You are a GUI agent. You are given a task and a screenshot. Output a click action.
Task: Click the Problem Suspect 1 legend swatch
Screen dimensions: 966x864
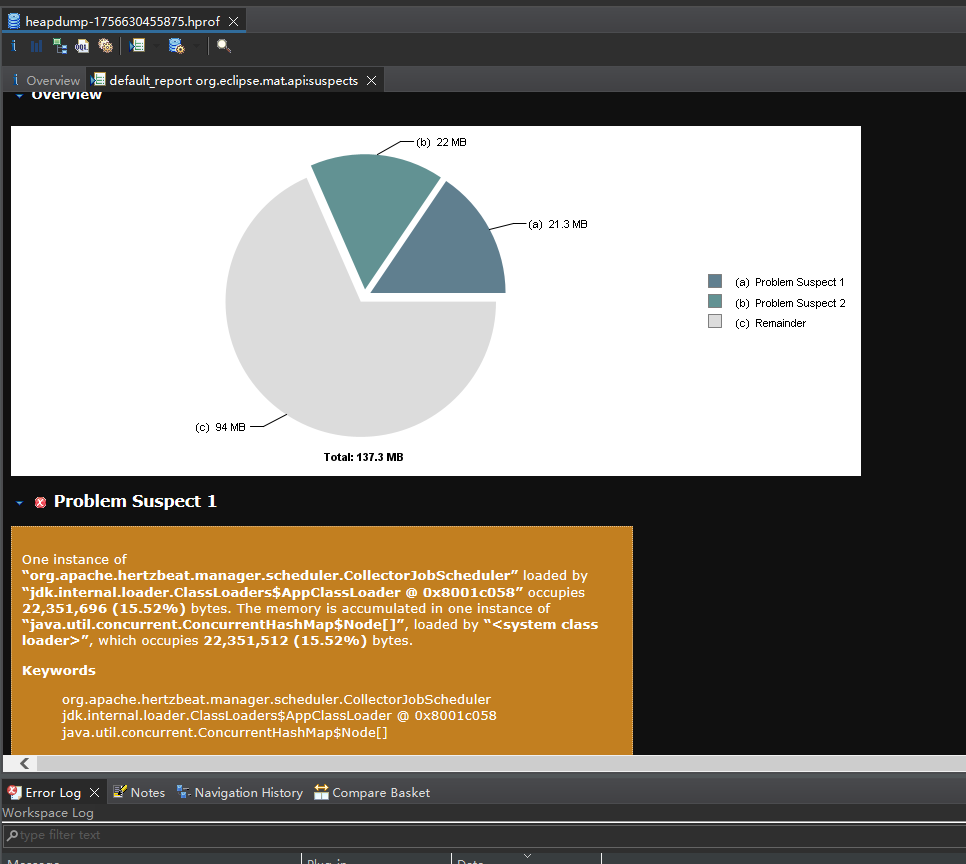click(715, 281)
